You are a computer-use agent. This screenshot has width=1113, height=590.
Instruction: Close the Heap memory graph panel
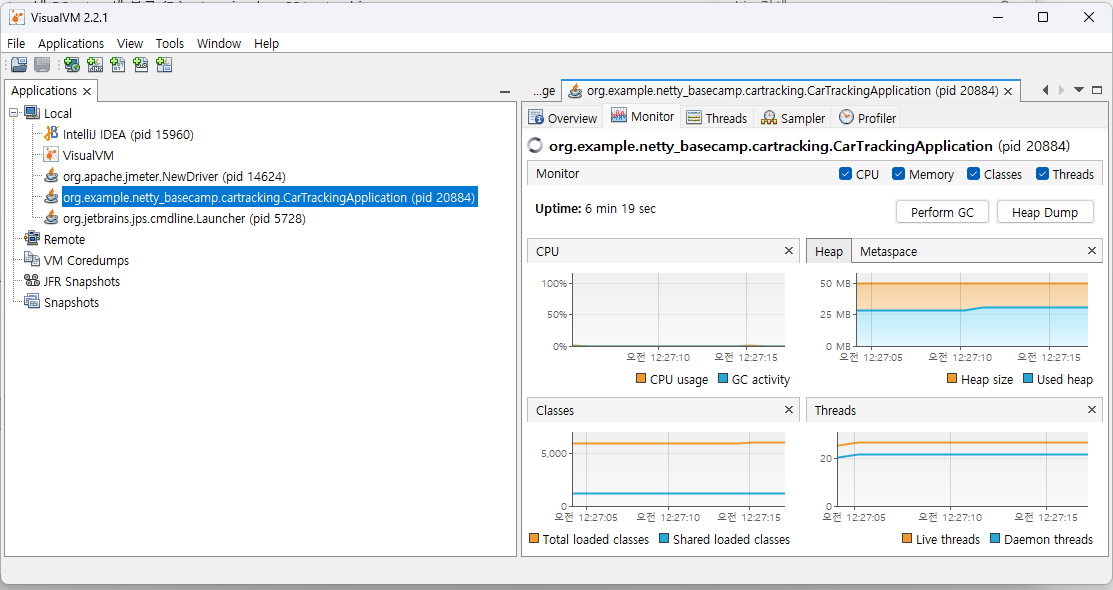(x=1092, y=251)
